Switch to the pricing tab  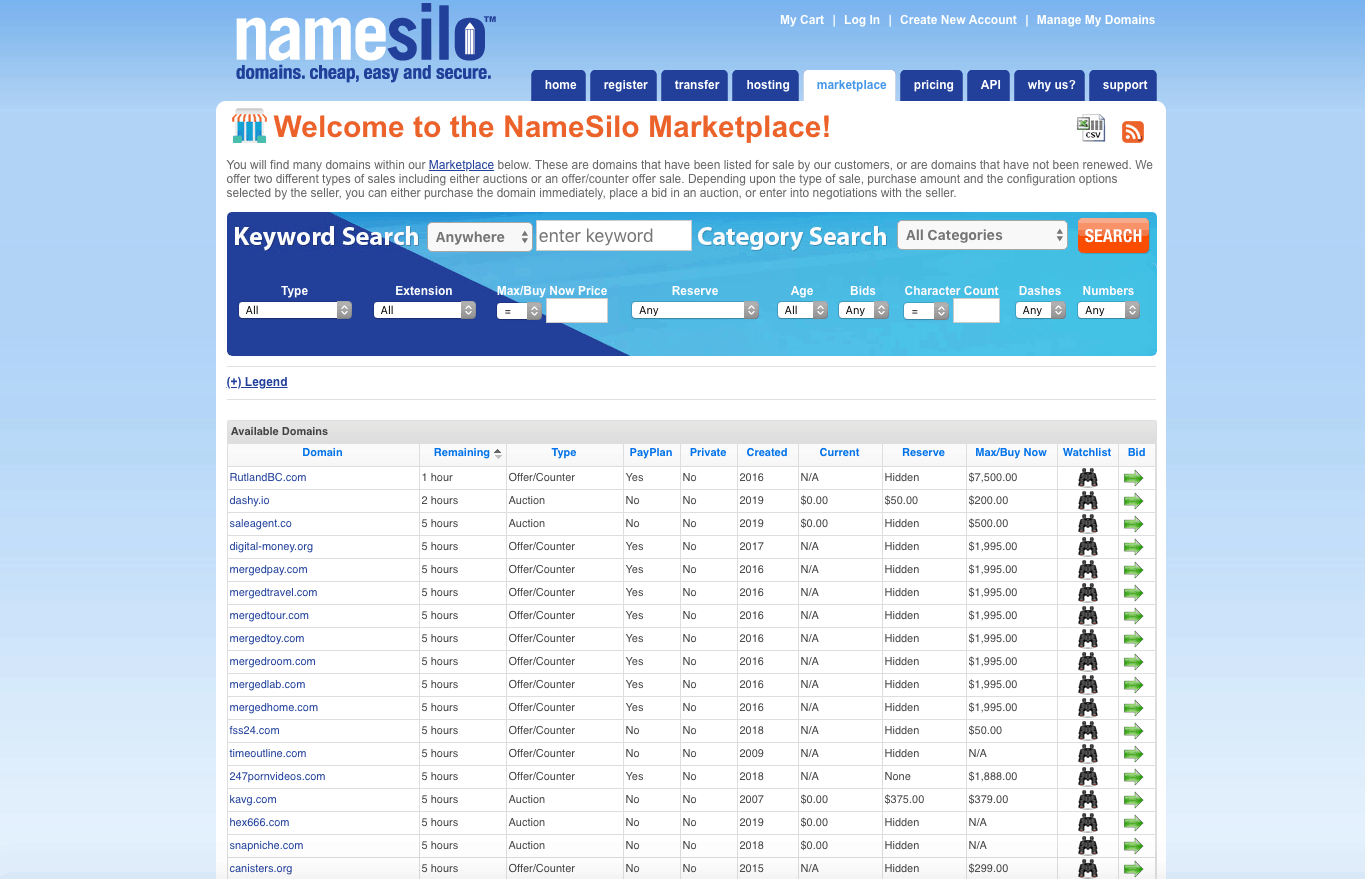pos(933,85)
